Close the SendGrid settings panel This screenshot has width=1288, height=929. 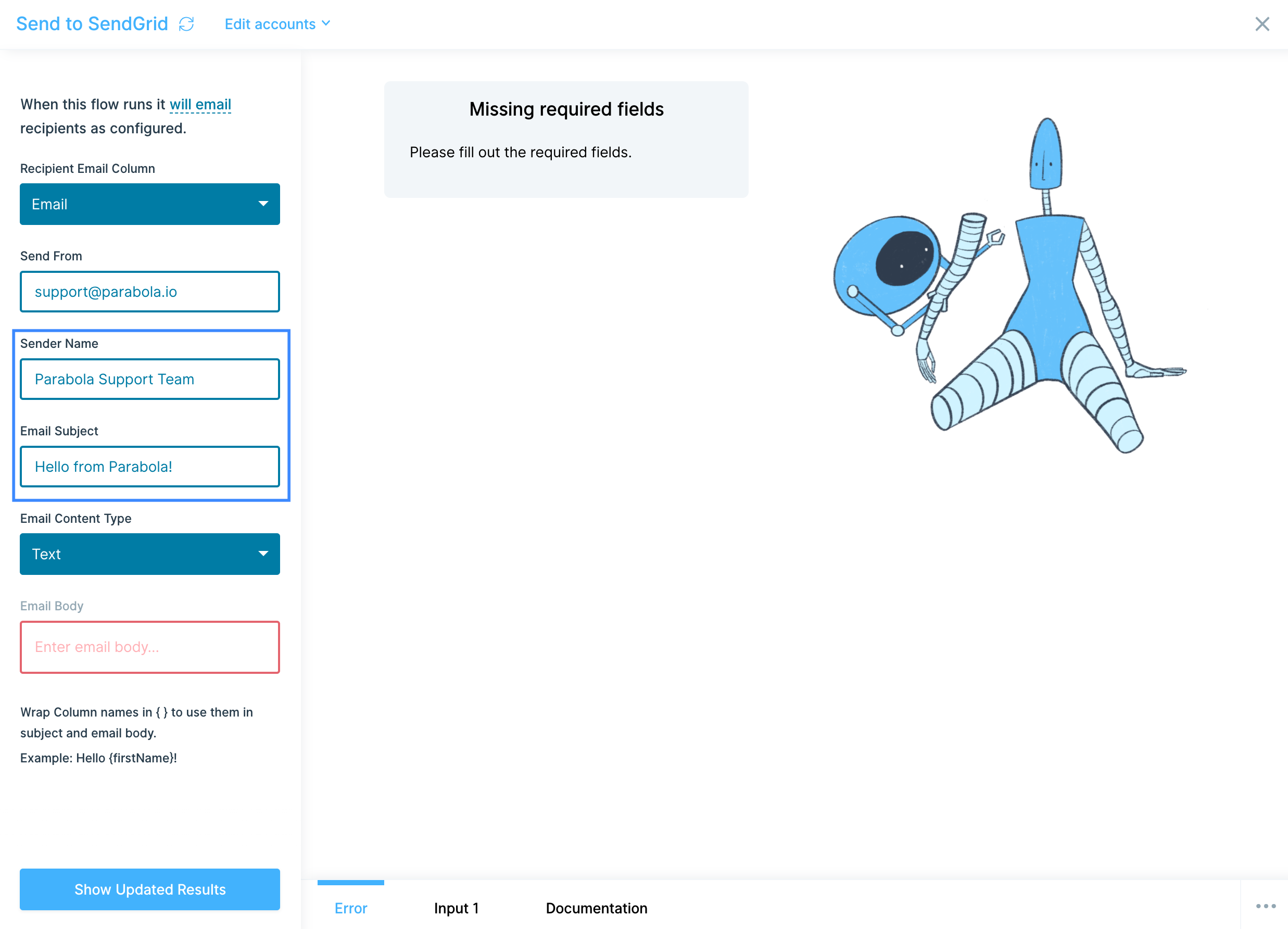pyautogui.click(x=1262, y=24)
